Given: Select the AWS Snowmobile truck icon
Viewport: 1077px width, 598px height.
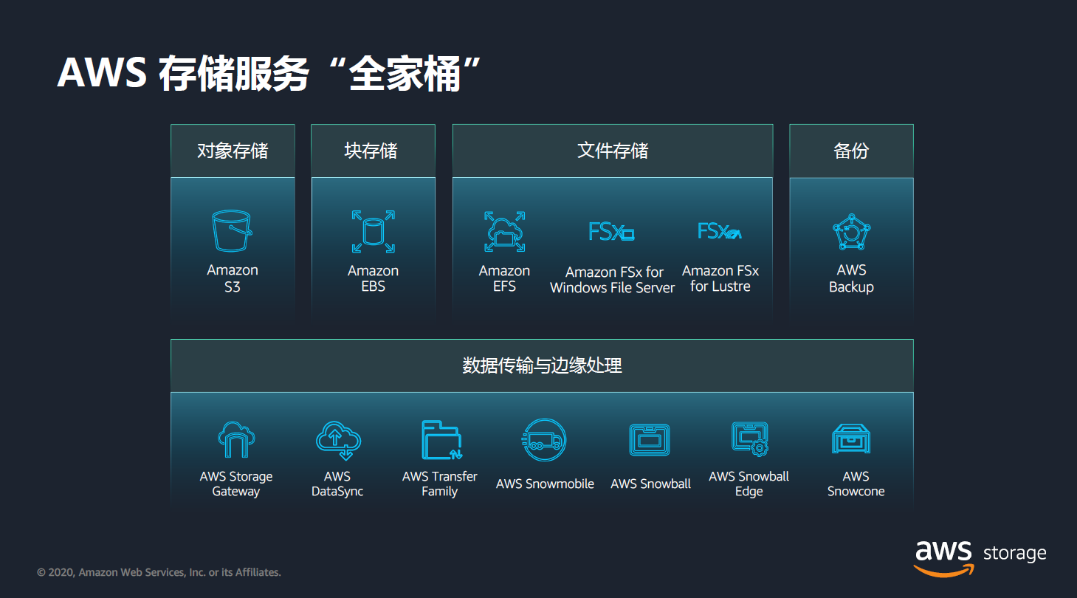Looking at the screenshot, I should pos(544,440).
